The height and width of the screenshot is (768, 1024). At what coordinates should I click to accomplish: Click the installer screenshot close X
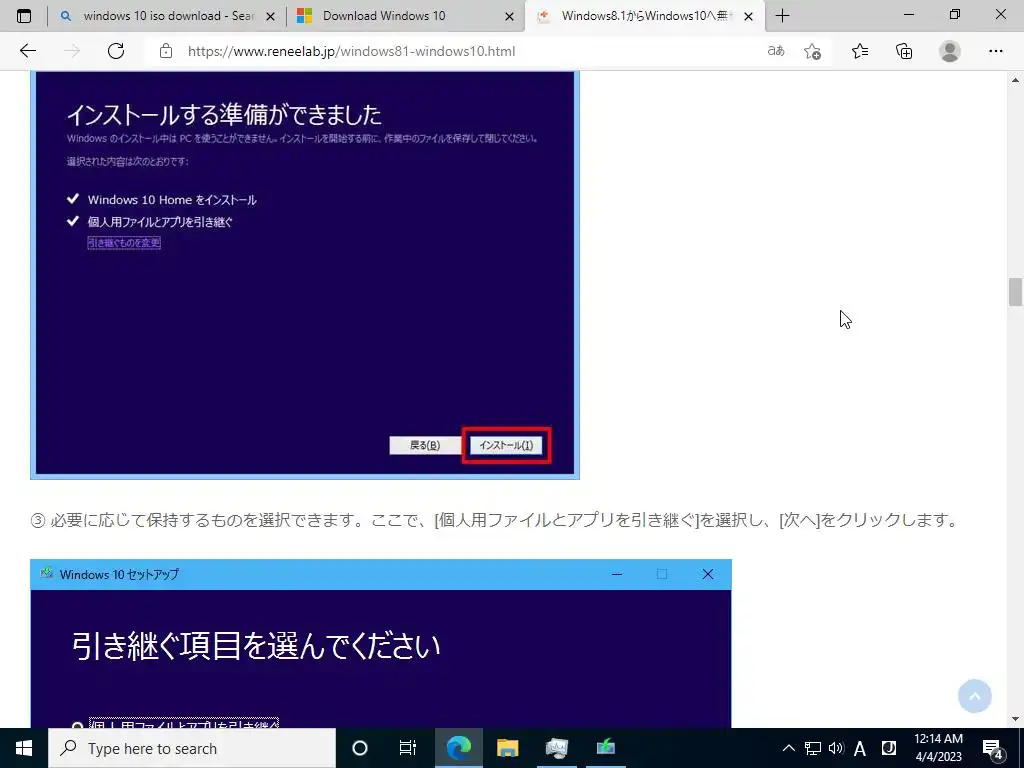708,574
